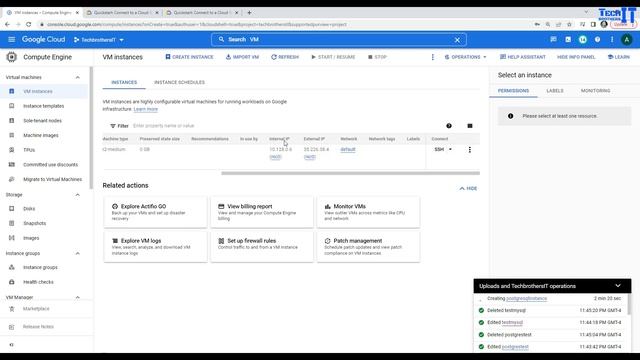The height and width of the screenshot is (360, 640).
Task: Focus the Search VM input field
Action: click(x=339, y=40)
